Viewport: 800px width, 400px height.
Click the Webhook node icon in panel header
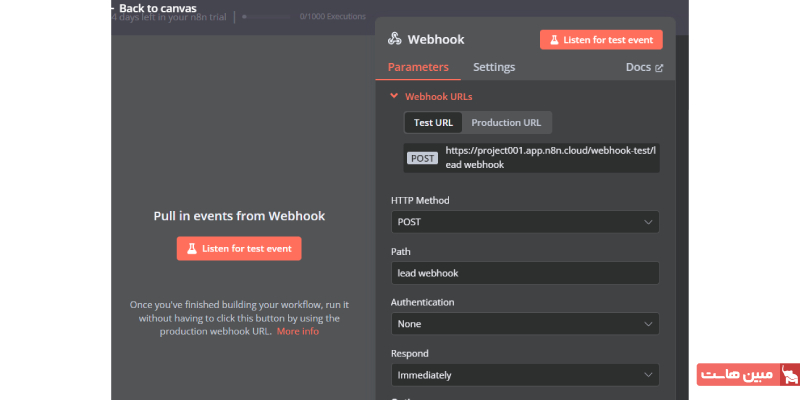pos(395,40)
